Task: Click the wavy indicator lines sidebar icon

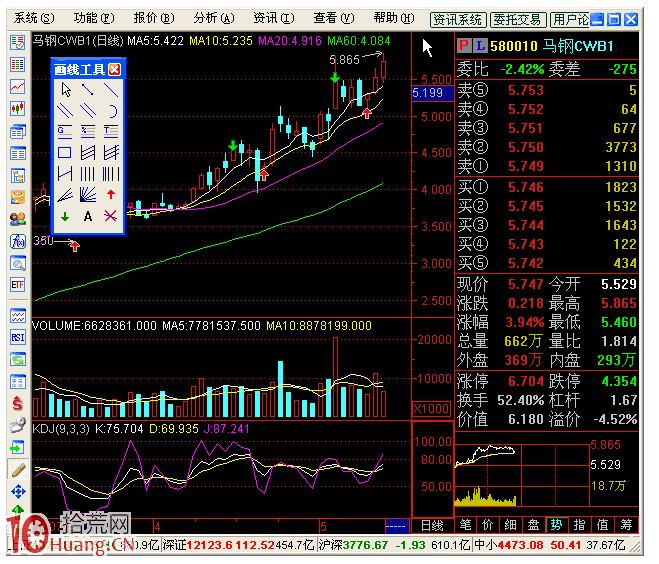Action: click(18, 316)
